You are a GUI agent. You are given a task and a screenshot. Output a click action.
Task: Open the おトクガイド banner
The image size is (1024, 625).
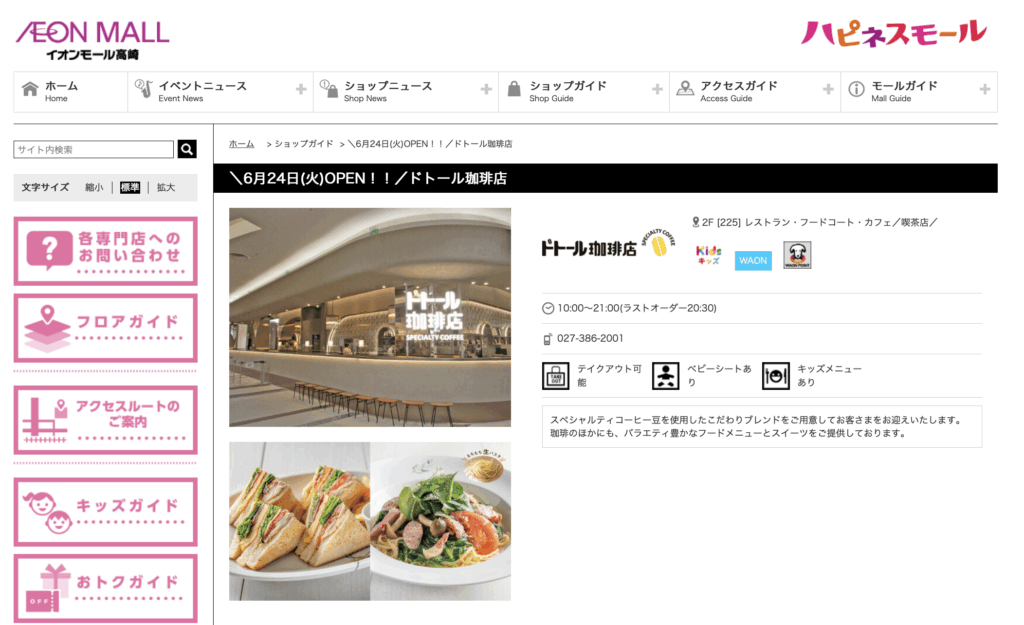tap(106, 588)
